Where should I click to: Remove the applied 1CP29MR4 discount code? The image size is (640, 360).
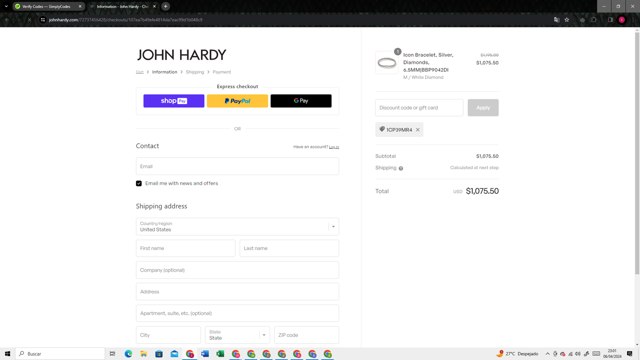click(418, 130)
